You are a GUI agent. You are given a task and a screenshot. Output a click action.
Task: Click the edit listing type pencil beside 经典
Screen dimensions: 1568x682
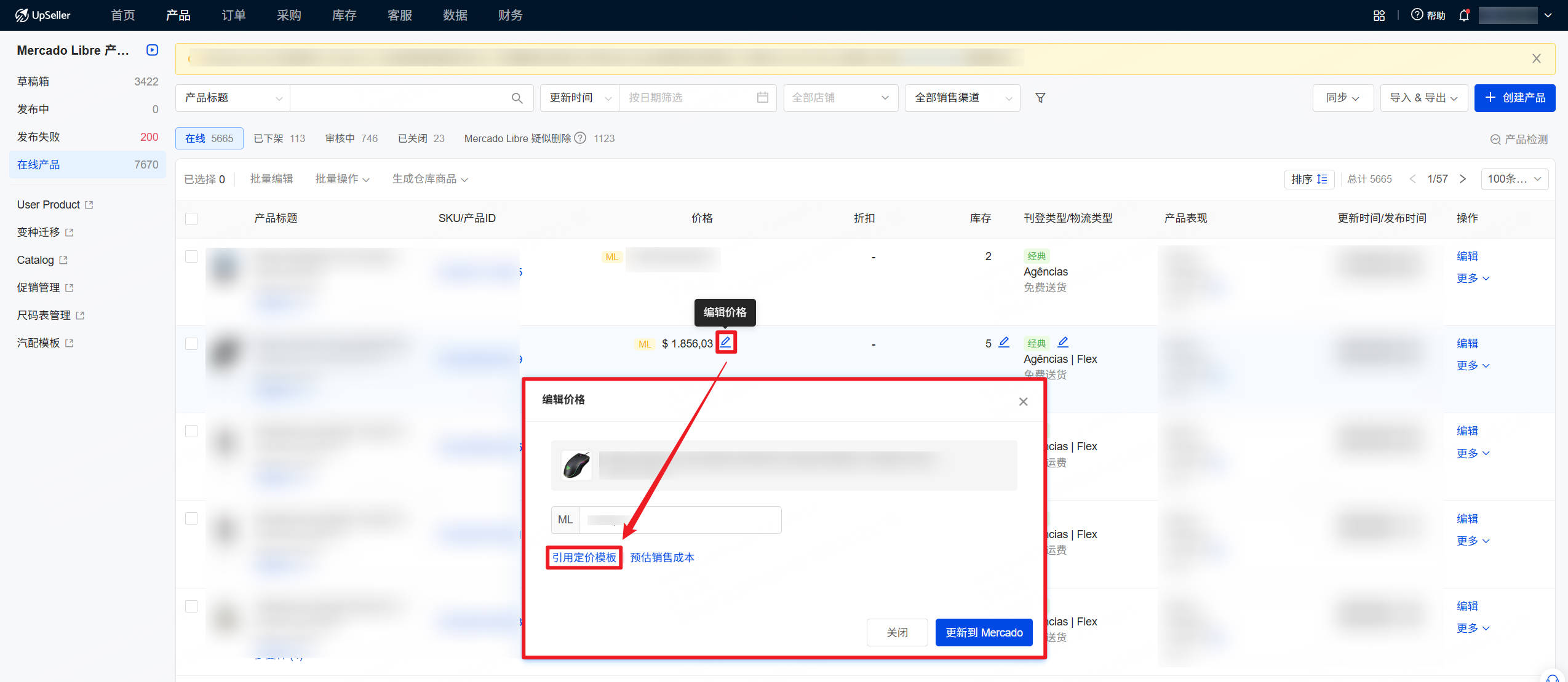(1063, 343)
